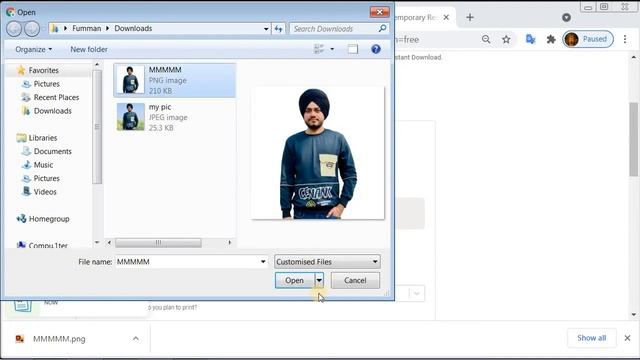Viewport: 640px width, 360px height.
Task: Click New folder button
Action: [89, 49]
